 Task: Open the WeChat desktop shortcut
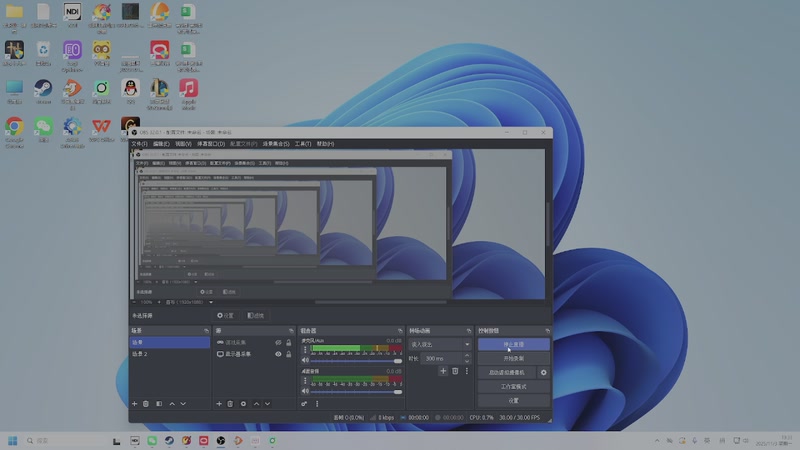click(43, 130)
